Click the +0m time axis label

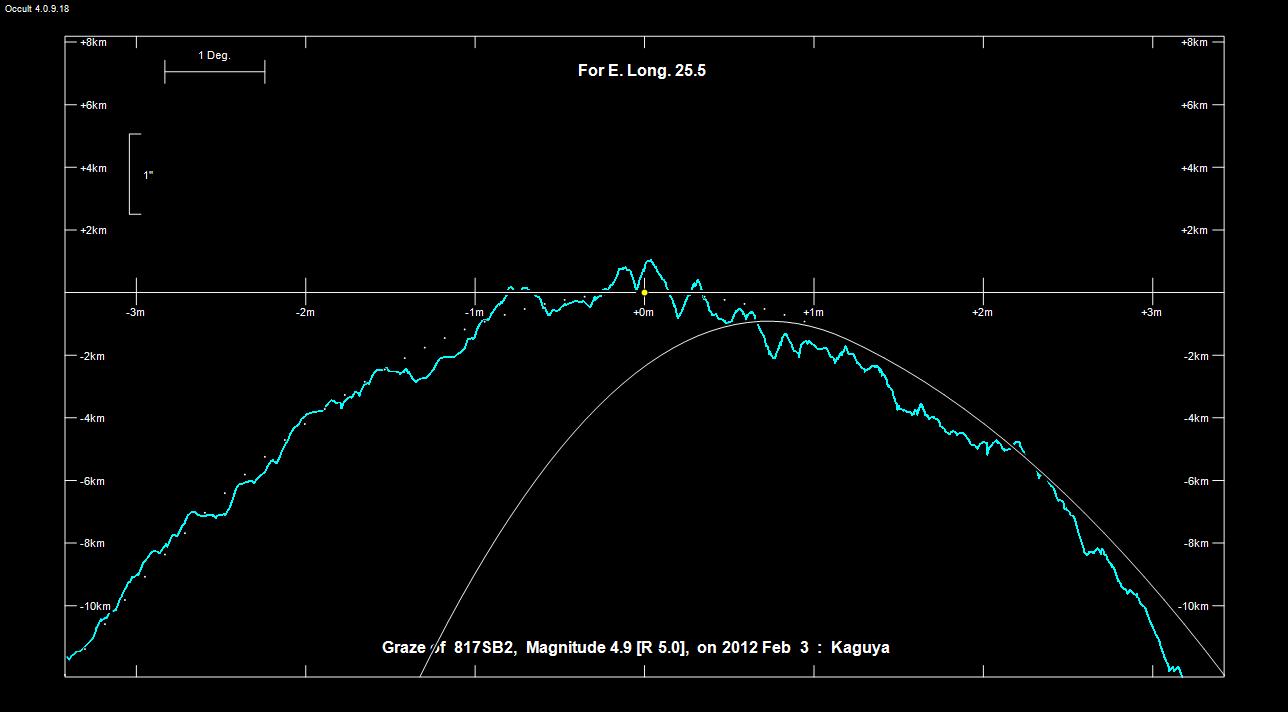(644, 313)
